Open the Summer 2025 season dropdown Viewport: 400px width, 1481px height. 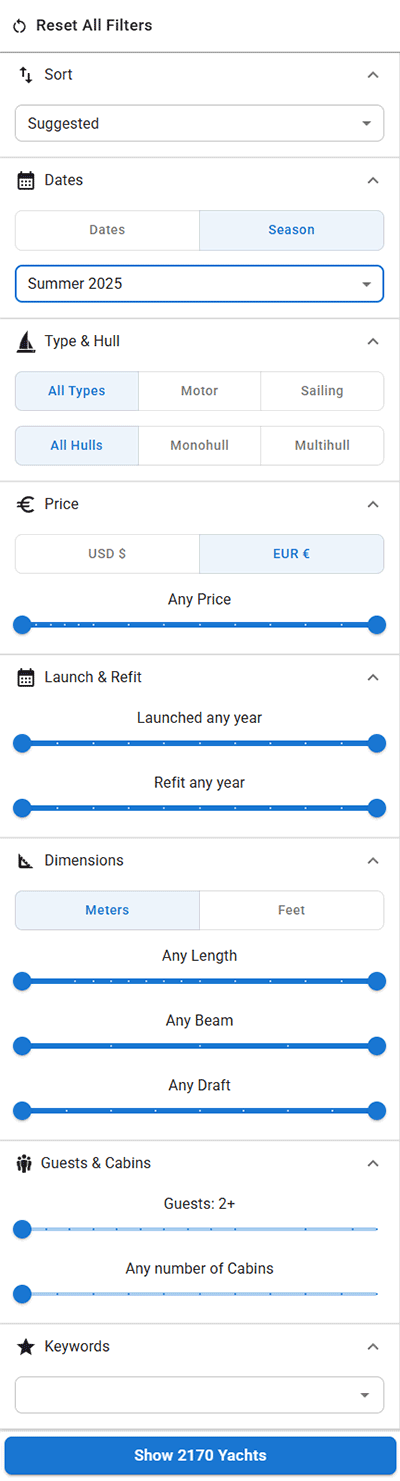pyautogui.click(x=199, y=283)
